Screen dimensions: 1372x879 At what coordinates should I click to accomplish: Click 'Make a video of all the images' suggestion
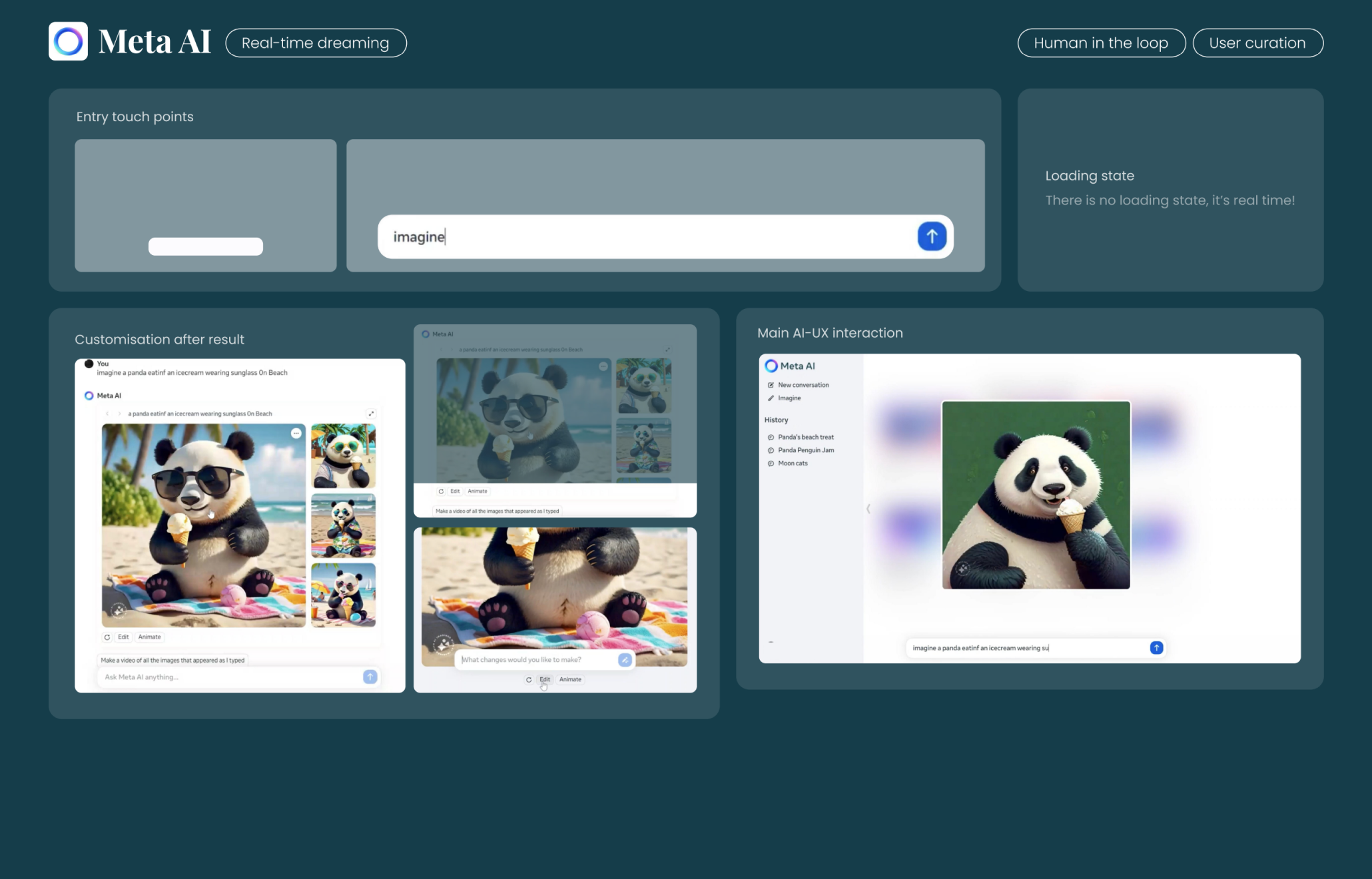click(172, 660)
